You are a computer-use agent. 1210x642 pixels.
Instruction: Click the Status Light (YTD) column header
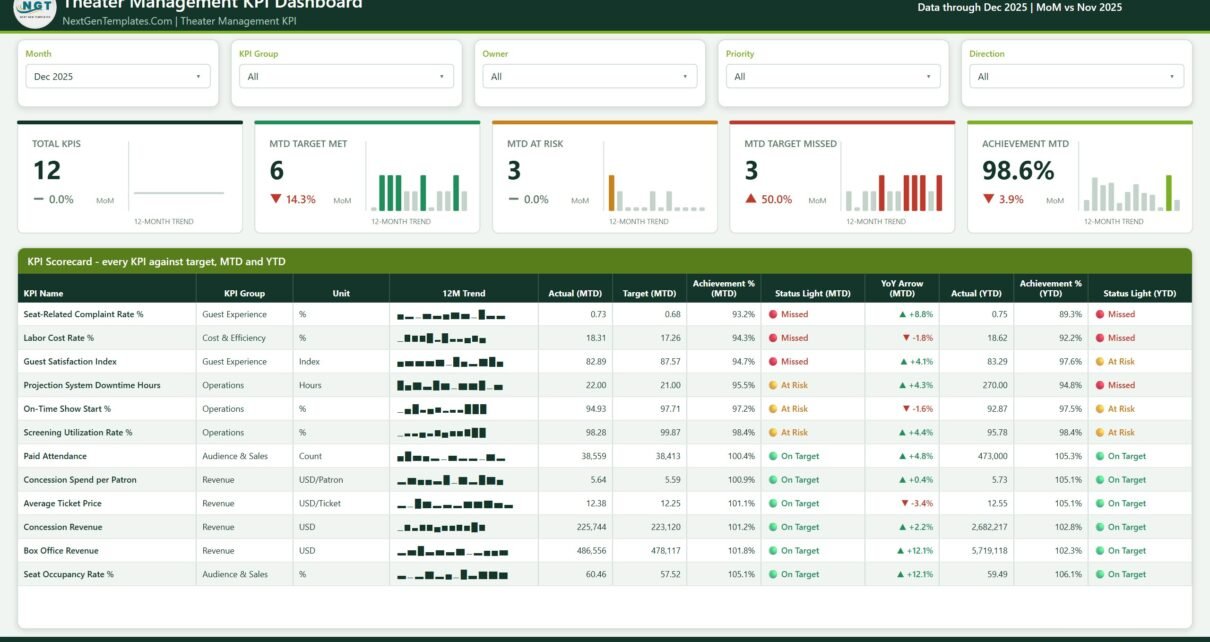1140,293
